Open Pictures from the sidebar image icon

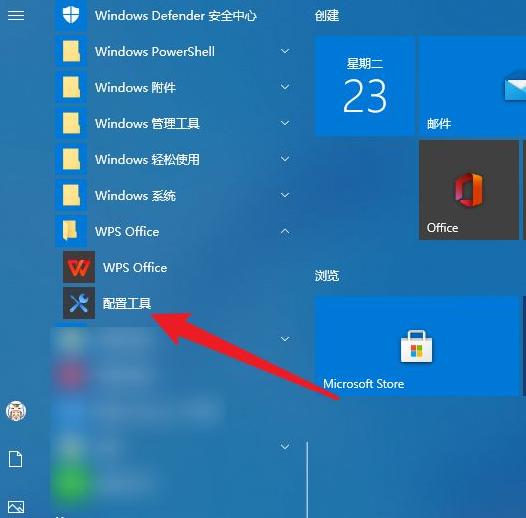[x=16, y=507]
